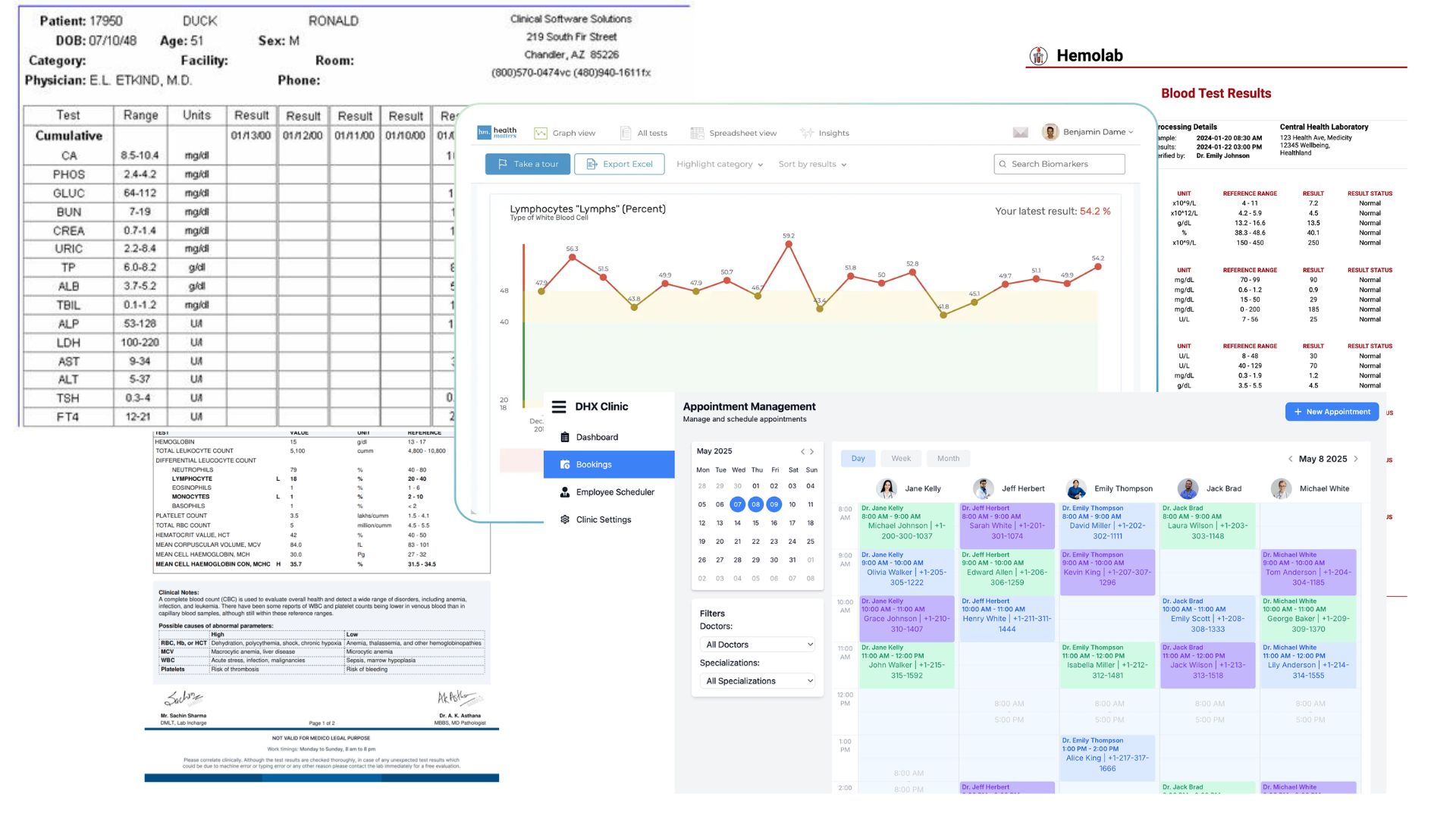Open Emily Scott's appointment card

pyautogui.click(x=1207, y=619)
